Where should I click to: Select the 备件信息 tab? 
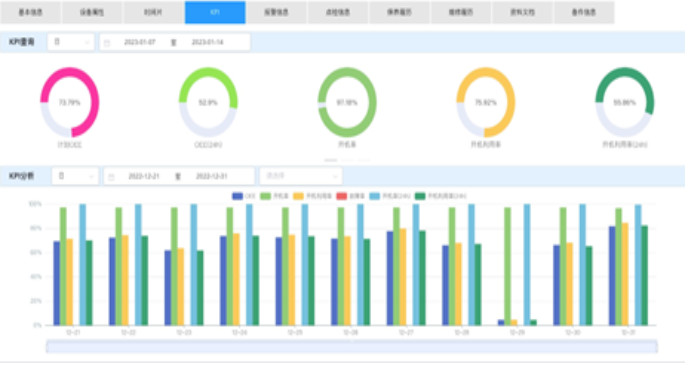pos(584,12)
